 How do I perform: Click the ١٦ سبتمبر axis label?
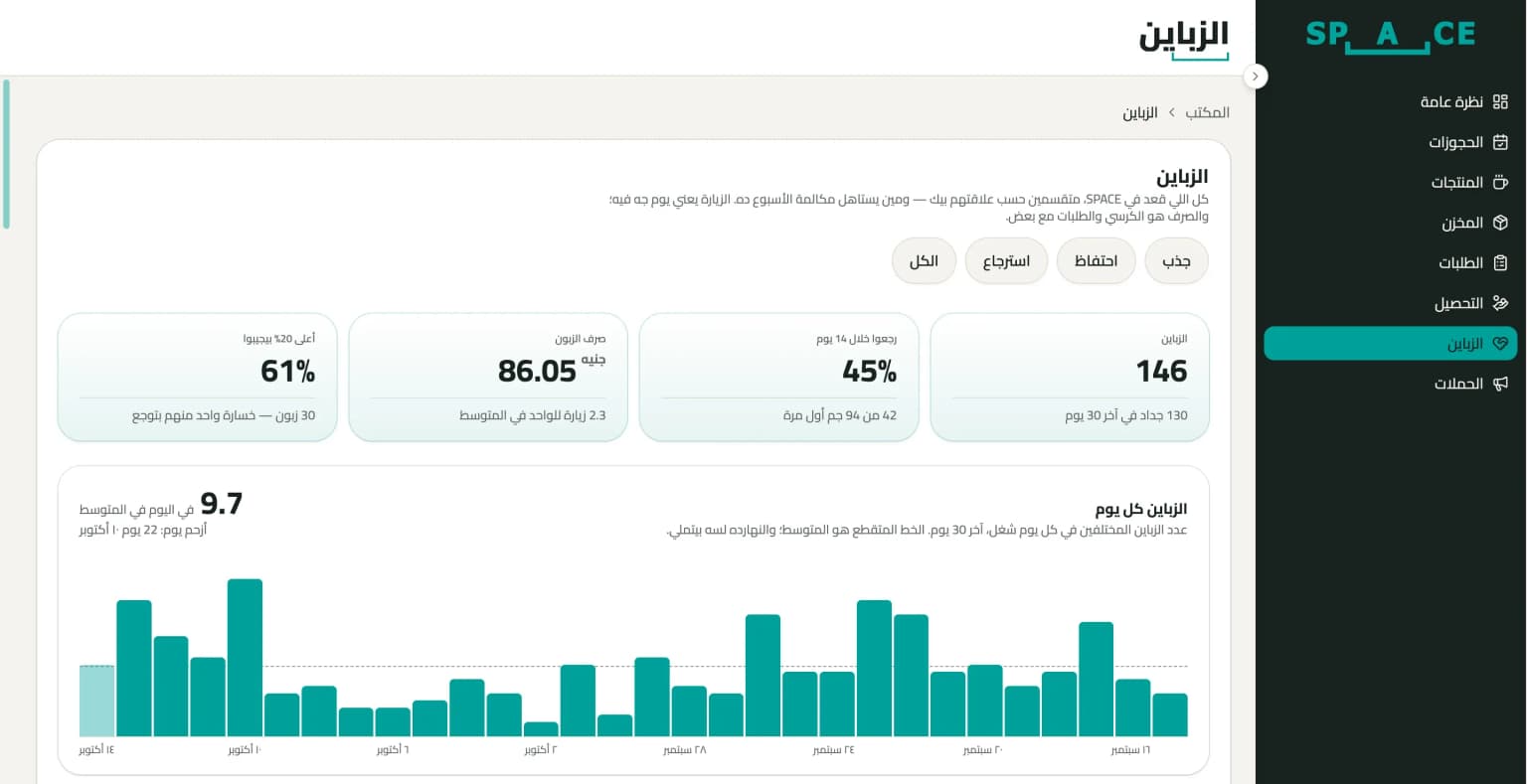(x=1130, y=749)
